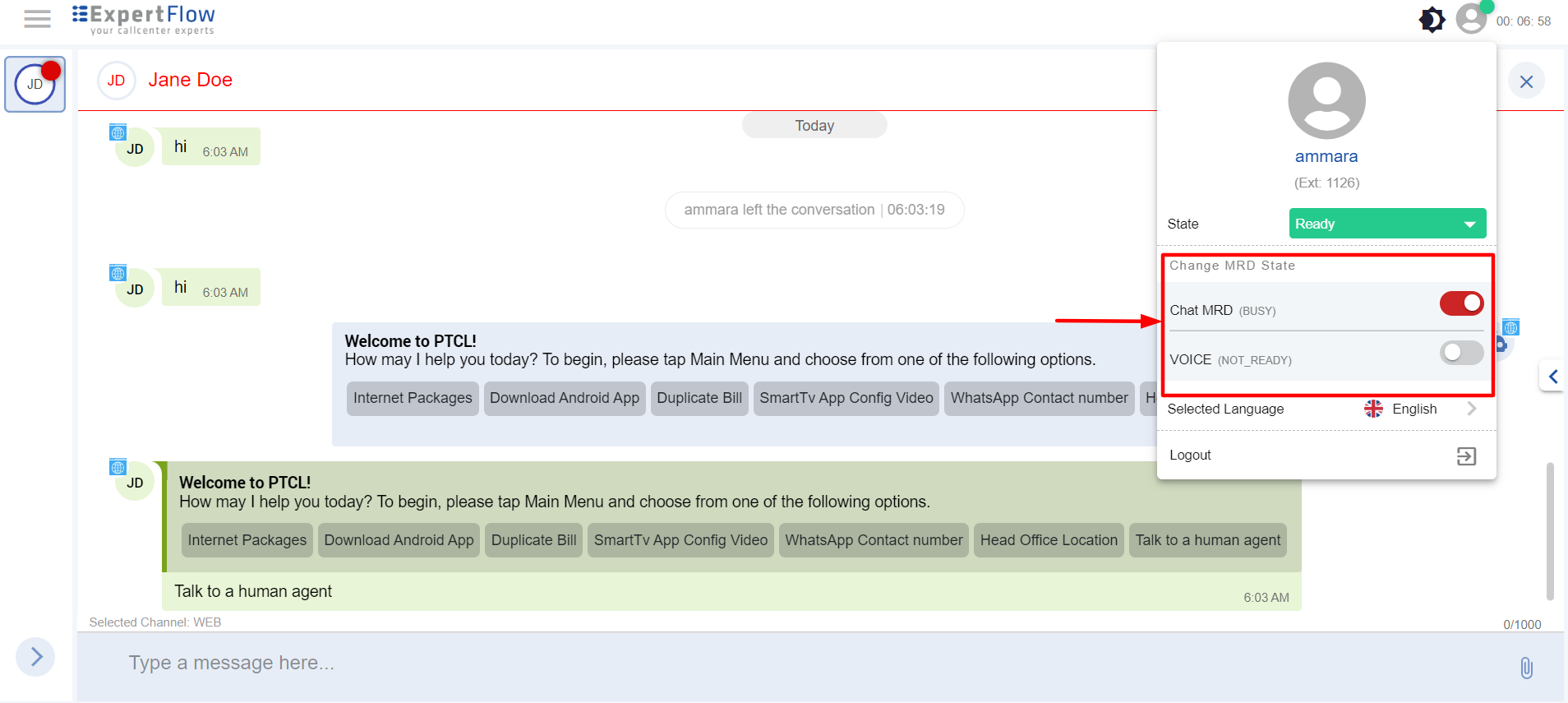
Task: Click the Head Office Location button
Action: 1048,540
